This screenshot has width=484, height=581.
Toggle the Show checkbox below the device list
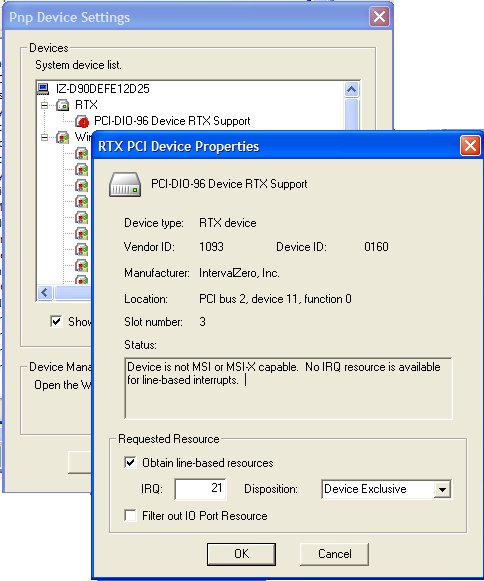[x=56, y=321]
